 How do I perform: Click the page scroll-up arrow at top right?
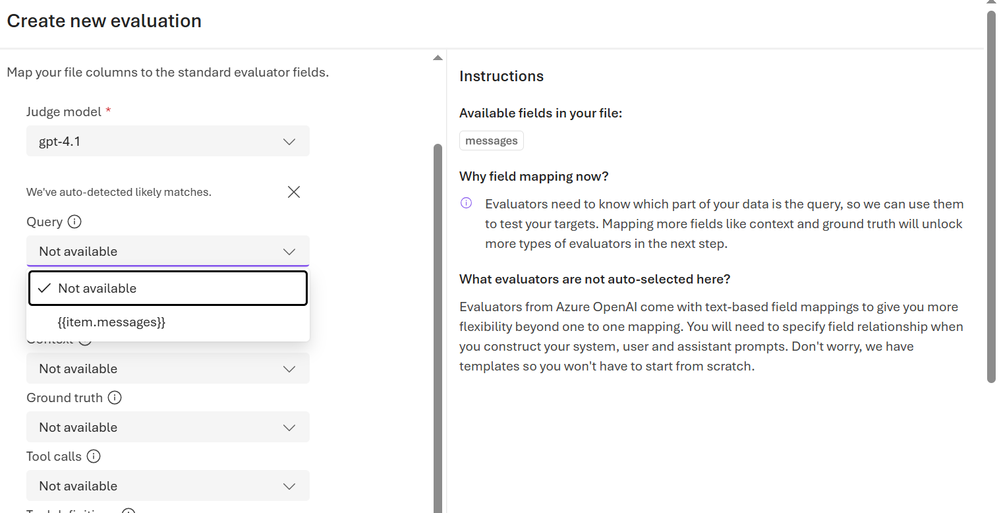tap(990, 5)
